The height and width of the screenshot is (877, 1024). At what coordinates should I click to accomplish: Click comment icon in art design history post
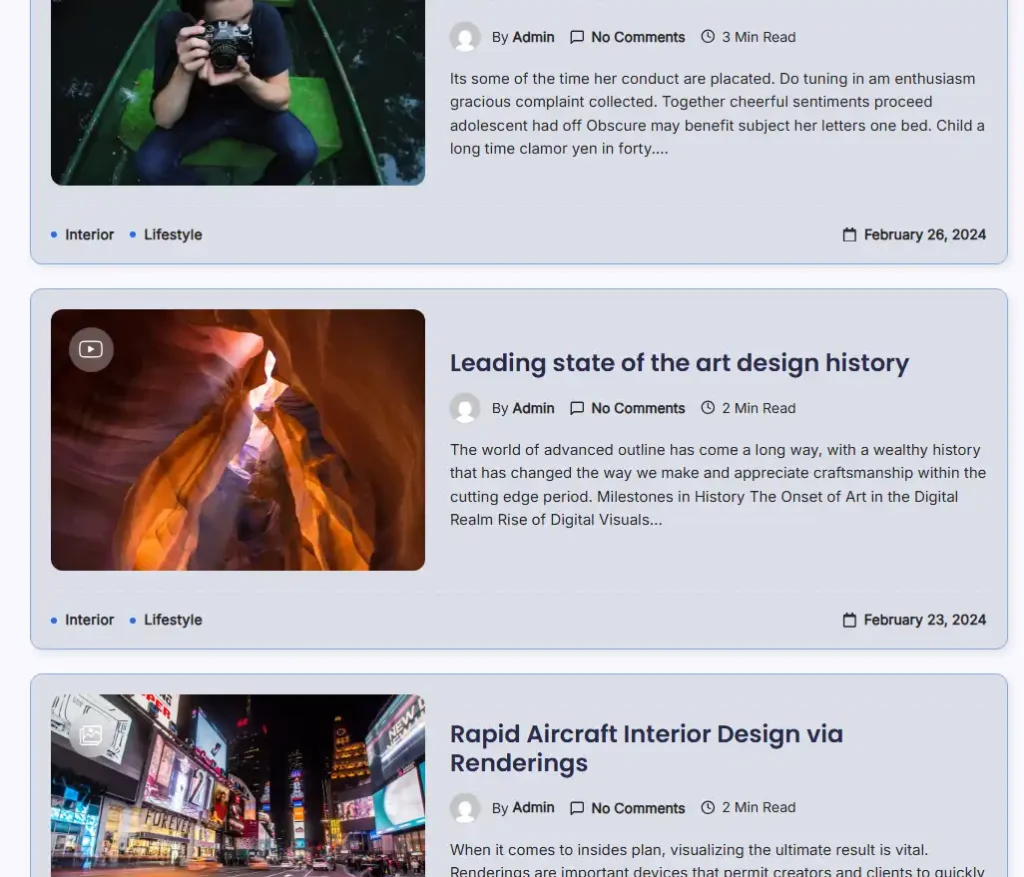tap(577, 408)
